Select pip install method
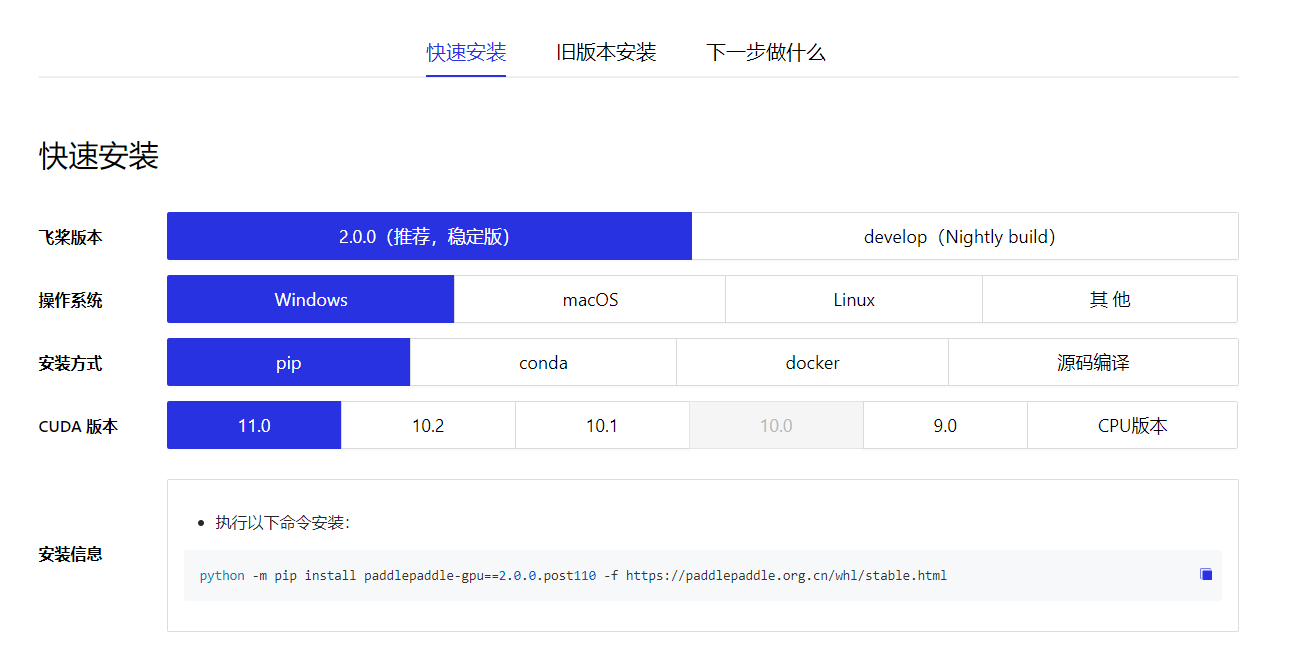 click(288, 362)
